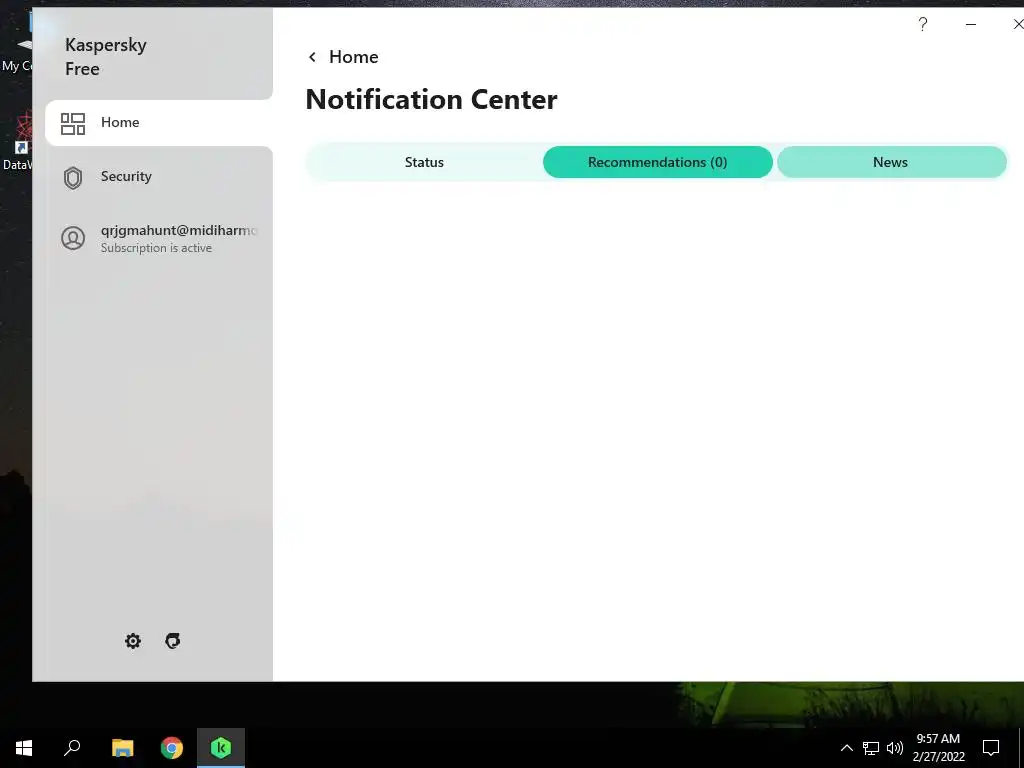Viewport: 1024px width, 768px height.
Task: Open Windows taskbar search
Action: [72, 748]
